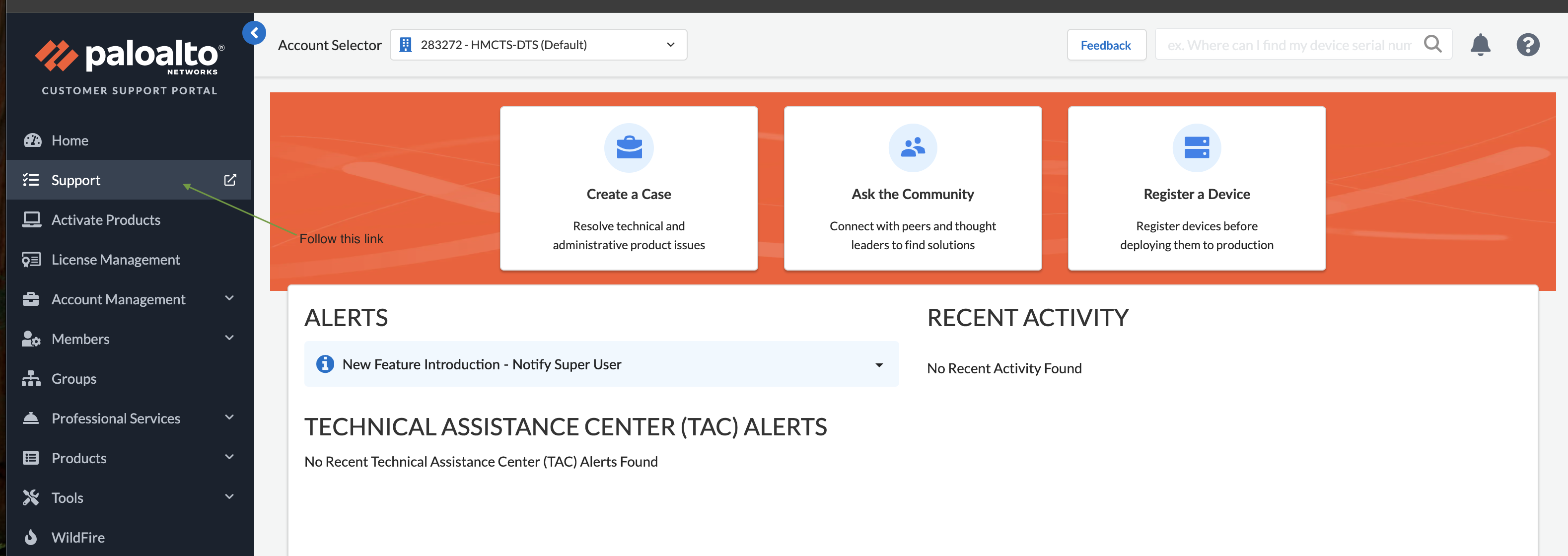Click the Tools label in sidebar
This screenshot has height=556, width=1568.
point(67,497)
